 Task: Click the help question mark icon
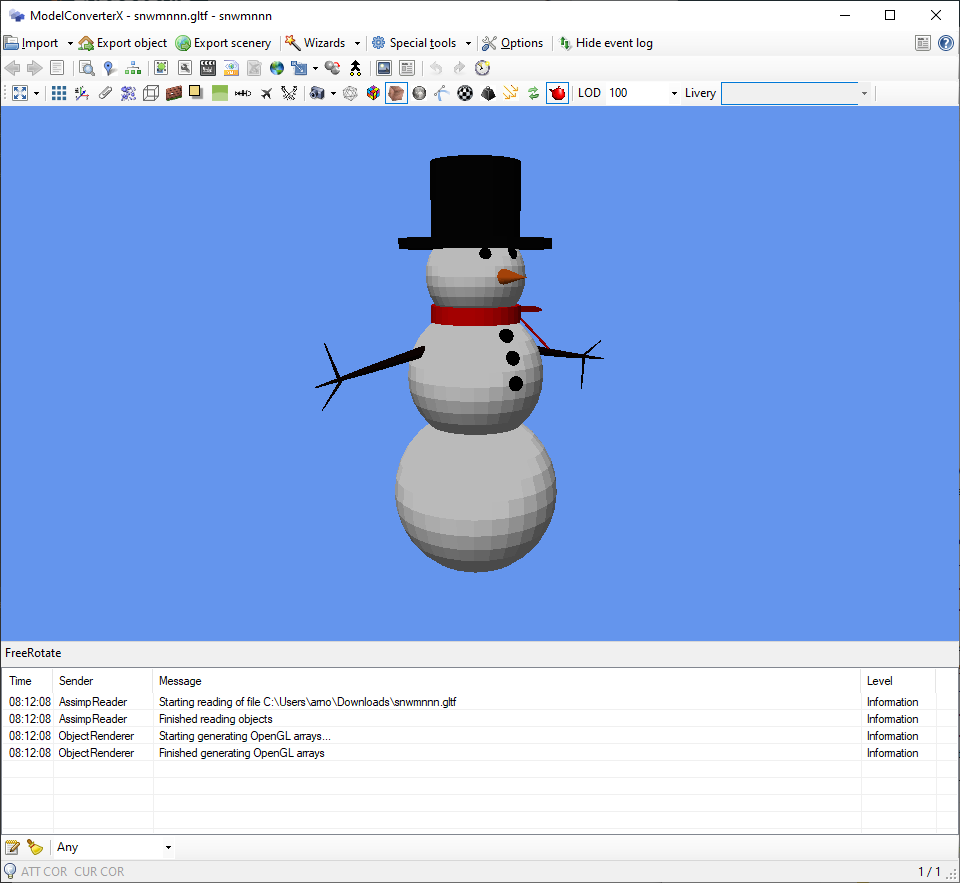click(945, 43)
